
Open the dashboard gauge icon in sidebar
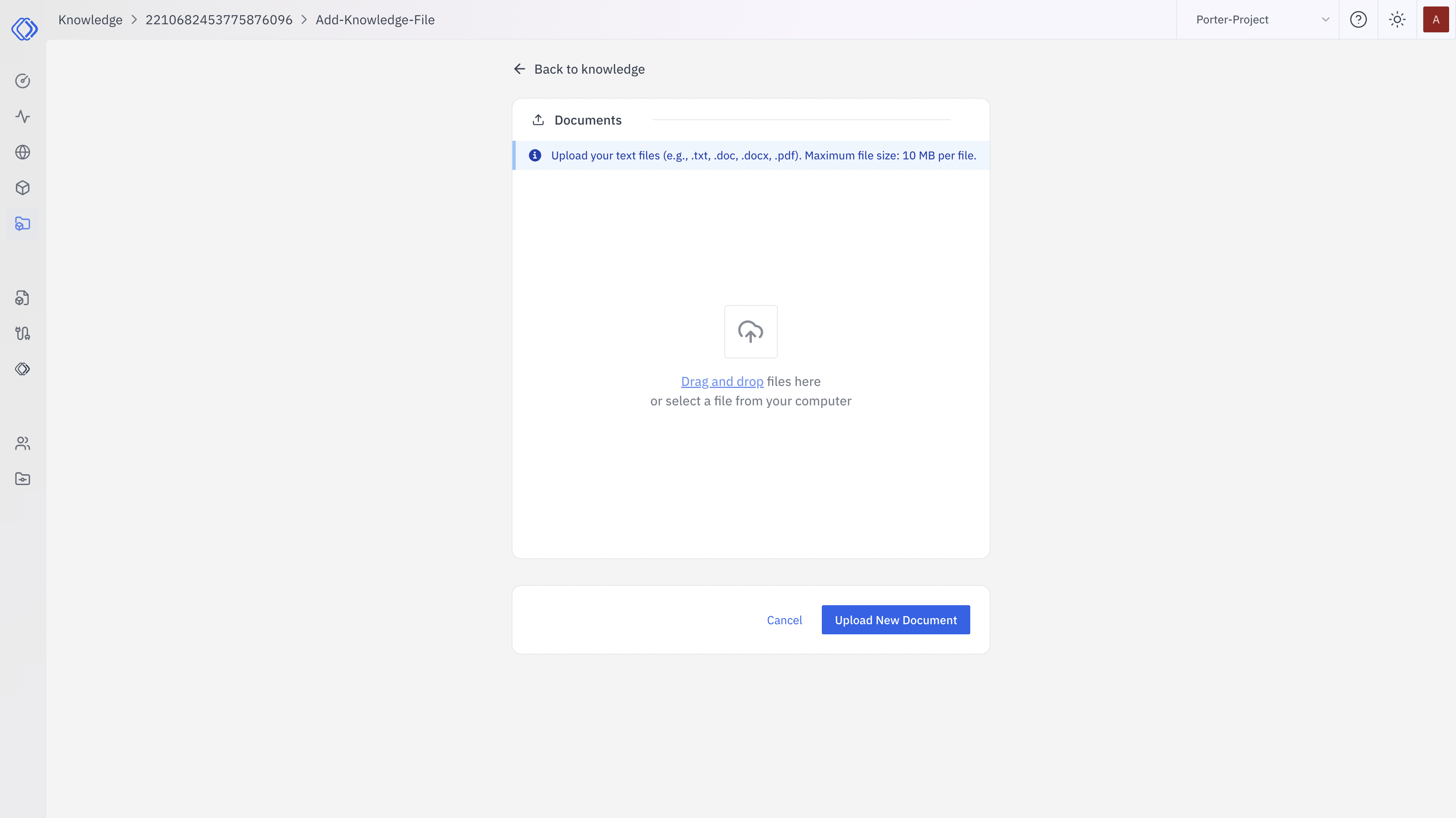click(23, 81)
